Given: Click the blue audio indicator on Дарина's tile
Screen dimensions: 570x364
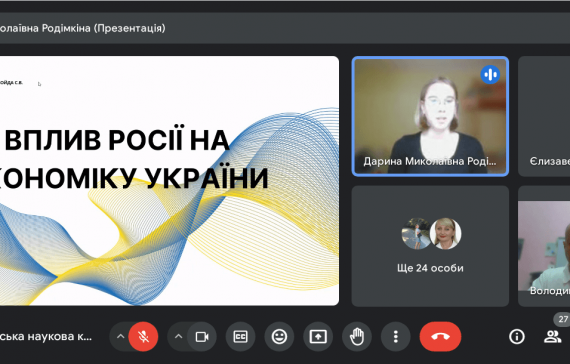Looking at the screenshot, I should (490, 75).
